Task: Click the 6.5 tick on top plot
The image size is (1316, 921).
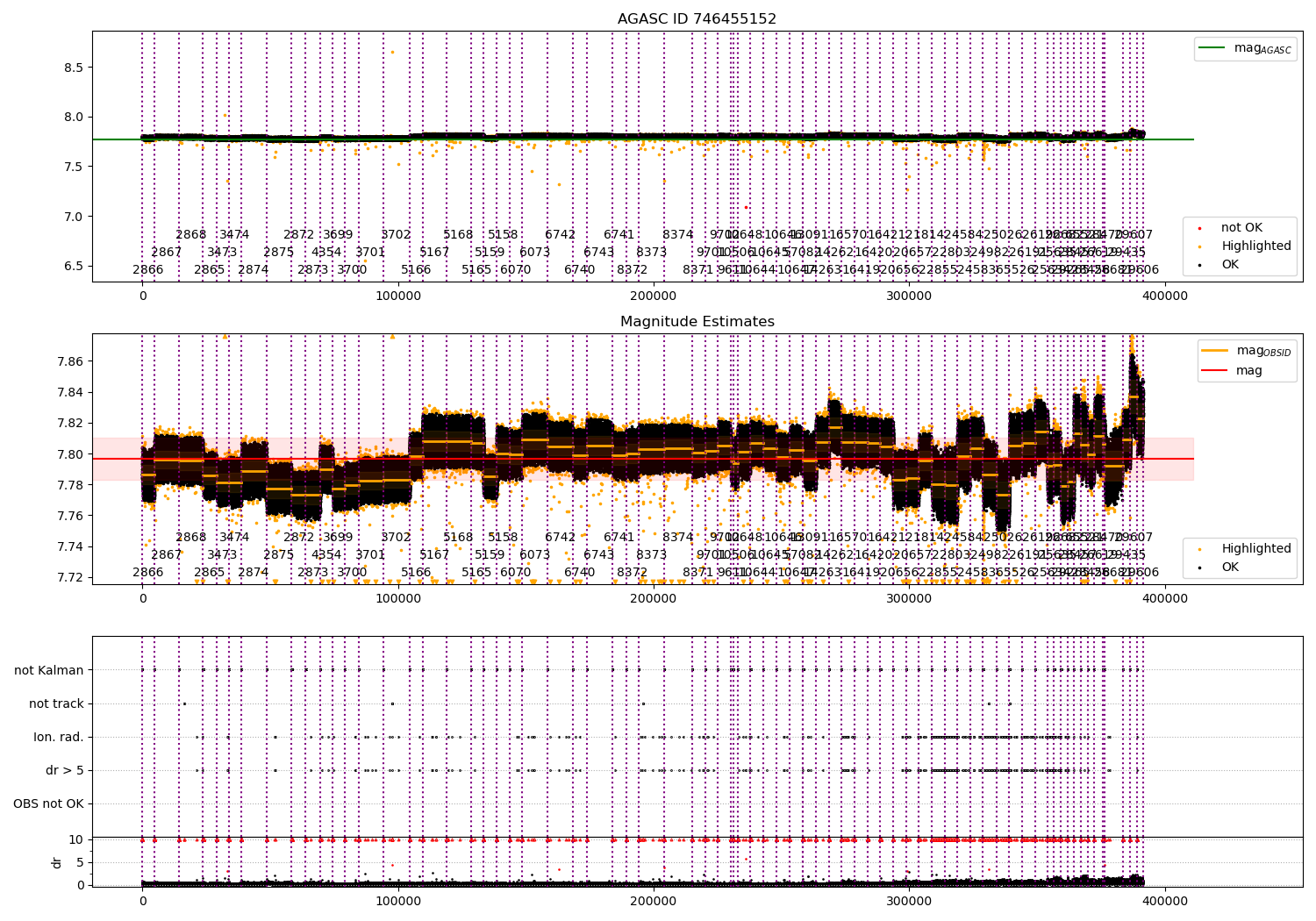Action: pyautogui.click(x=75, y=266)
